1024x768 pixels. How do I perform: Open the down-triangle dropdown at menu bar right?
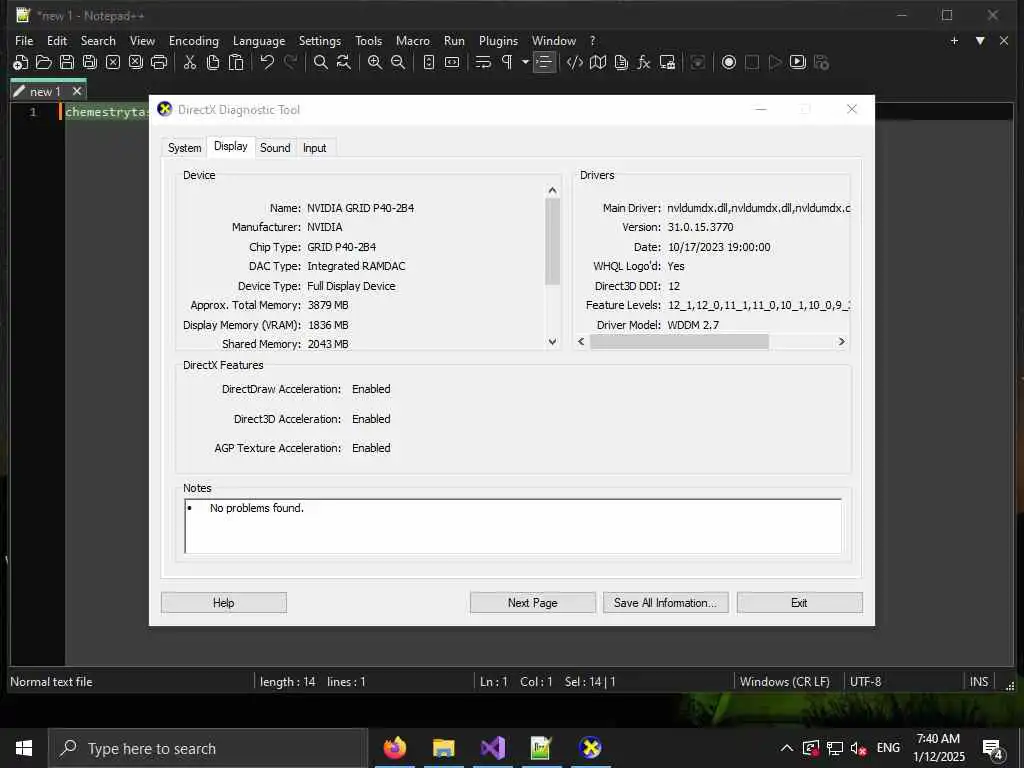(980, 40)
